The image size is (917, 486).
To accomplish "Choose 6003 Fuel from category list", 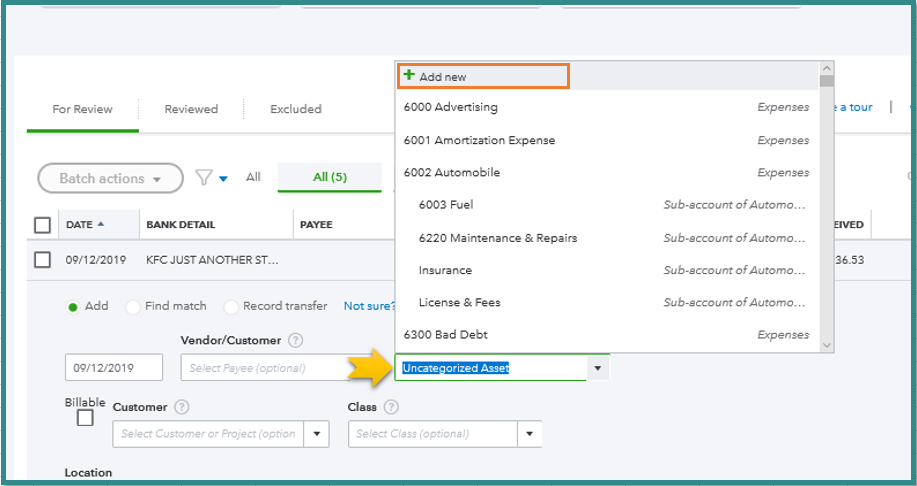I will click(446, 205).
